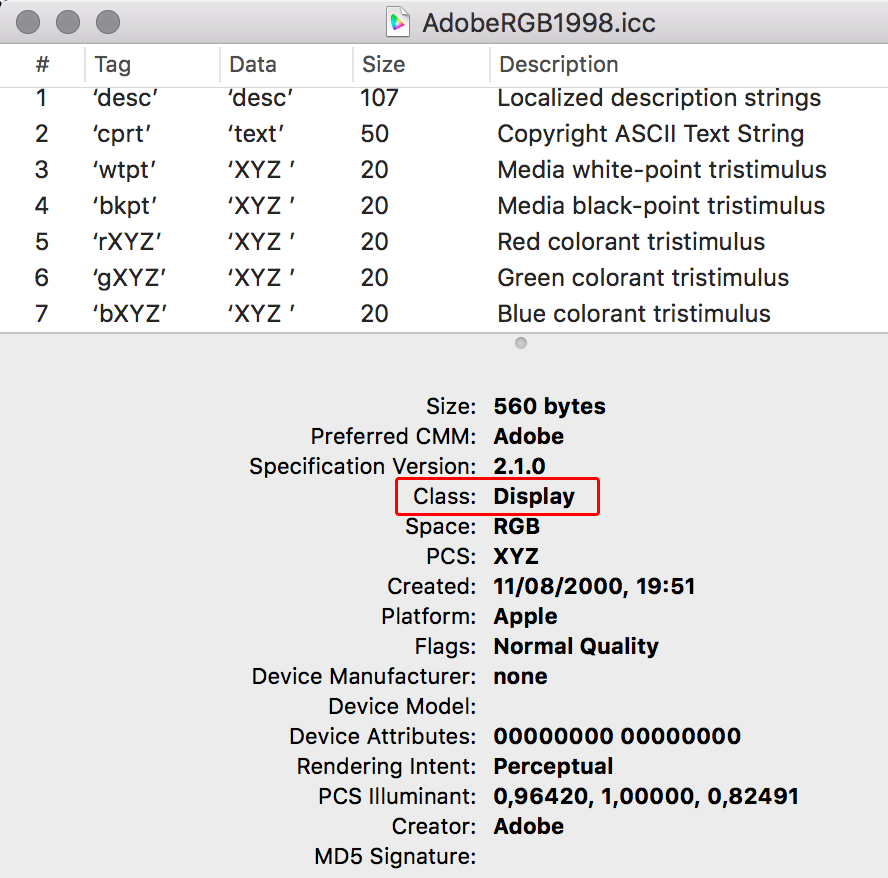Click the Device Manufacturer value none
Screen dimensions: 888x878
coord(520,676)
